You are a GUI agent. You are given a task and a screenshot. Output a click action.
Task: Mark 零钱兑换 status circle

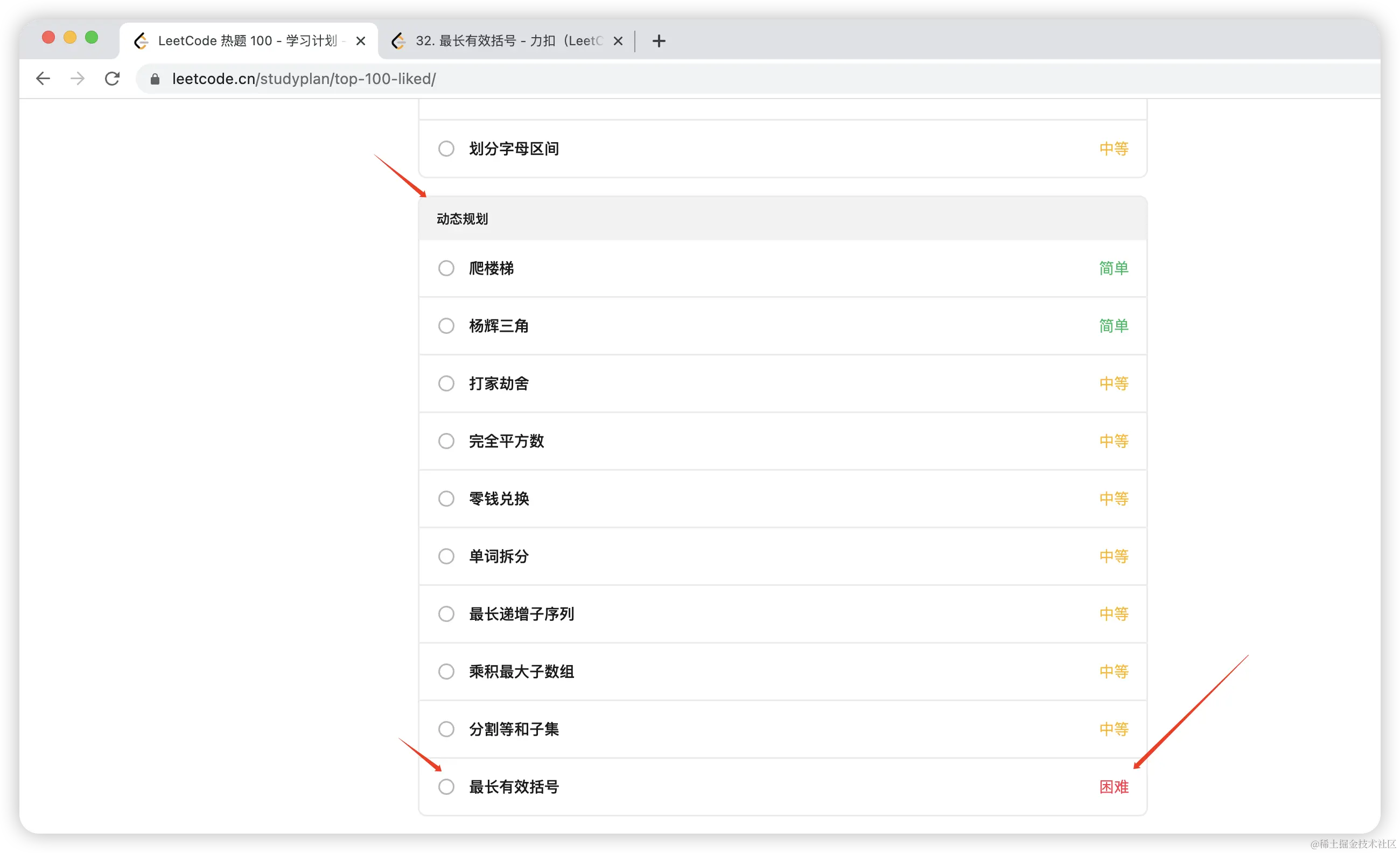coord(446,499)
